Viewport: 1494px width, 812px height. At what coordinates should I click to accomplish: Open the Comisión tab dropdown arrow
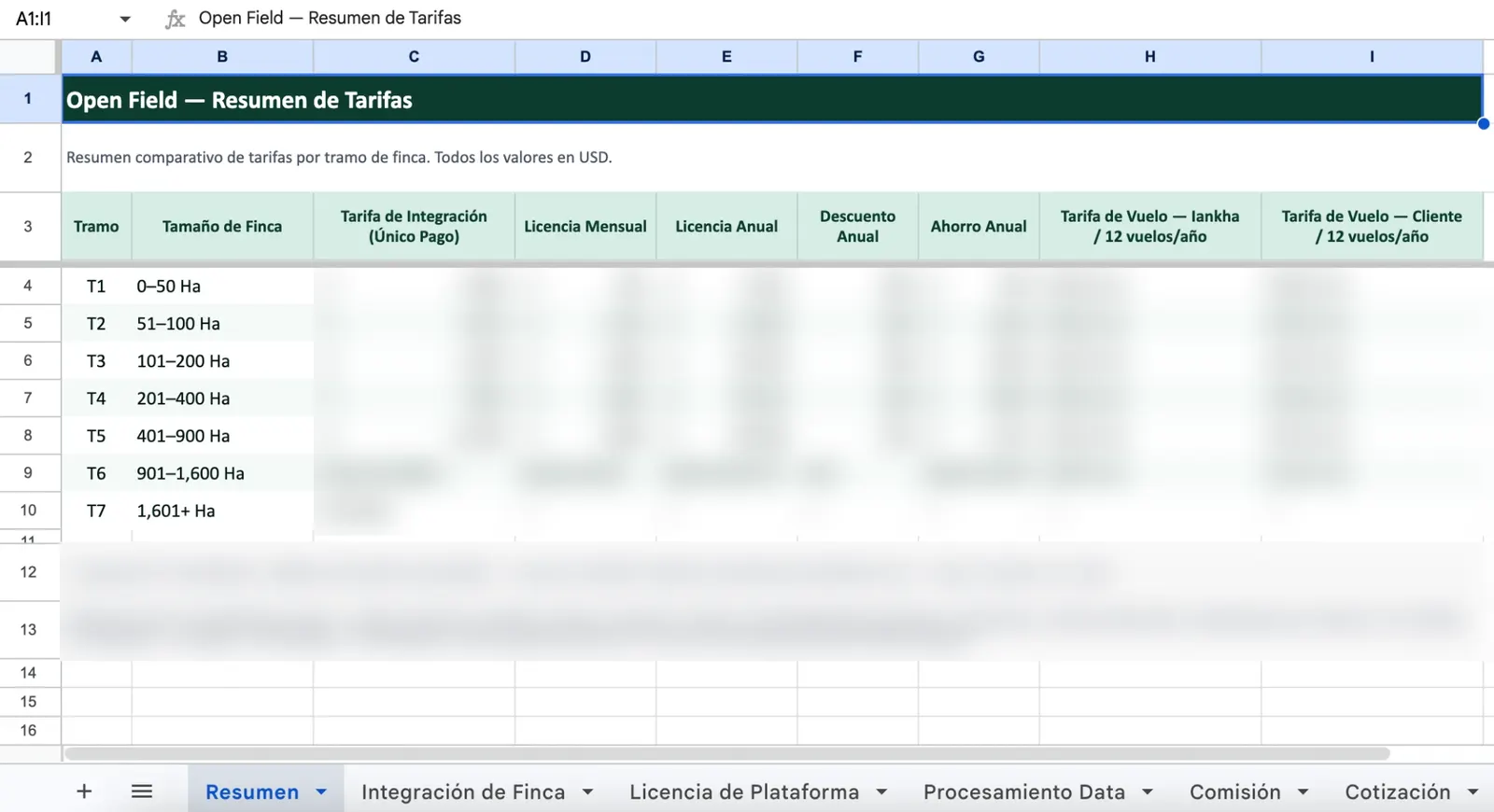[x=1303, y=791]
